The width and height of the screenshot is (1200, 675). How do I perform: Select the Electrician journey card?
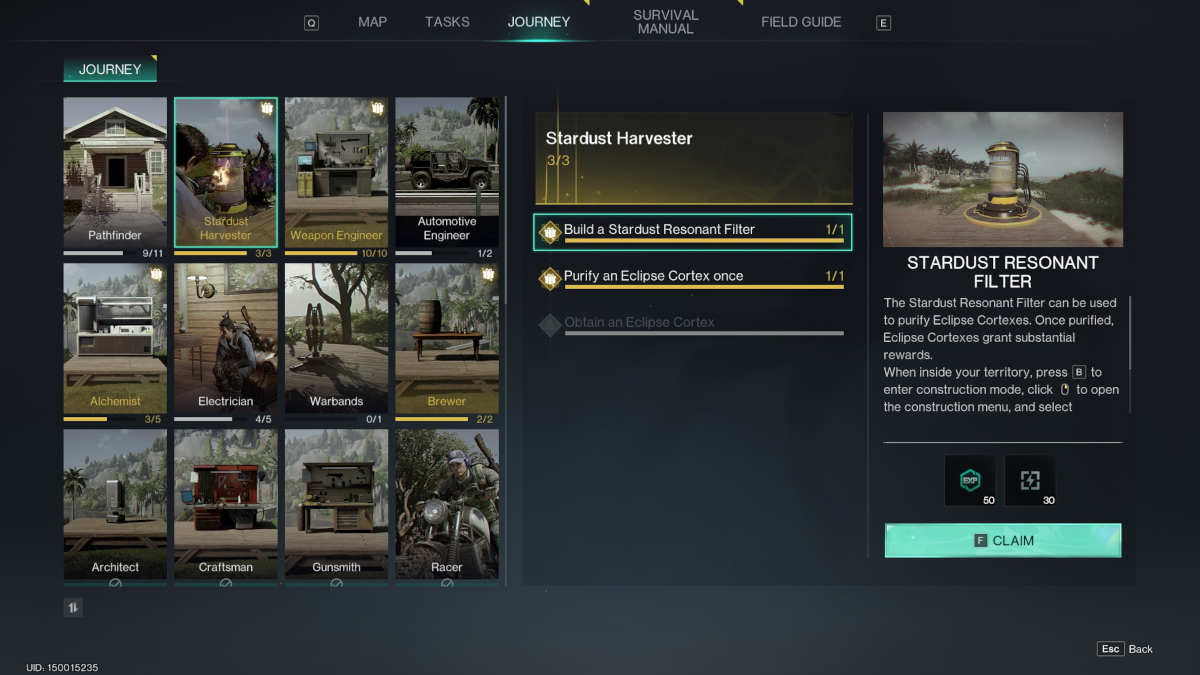(x=226, y=338)
